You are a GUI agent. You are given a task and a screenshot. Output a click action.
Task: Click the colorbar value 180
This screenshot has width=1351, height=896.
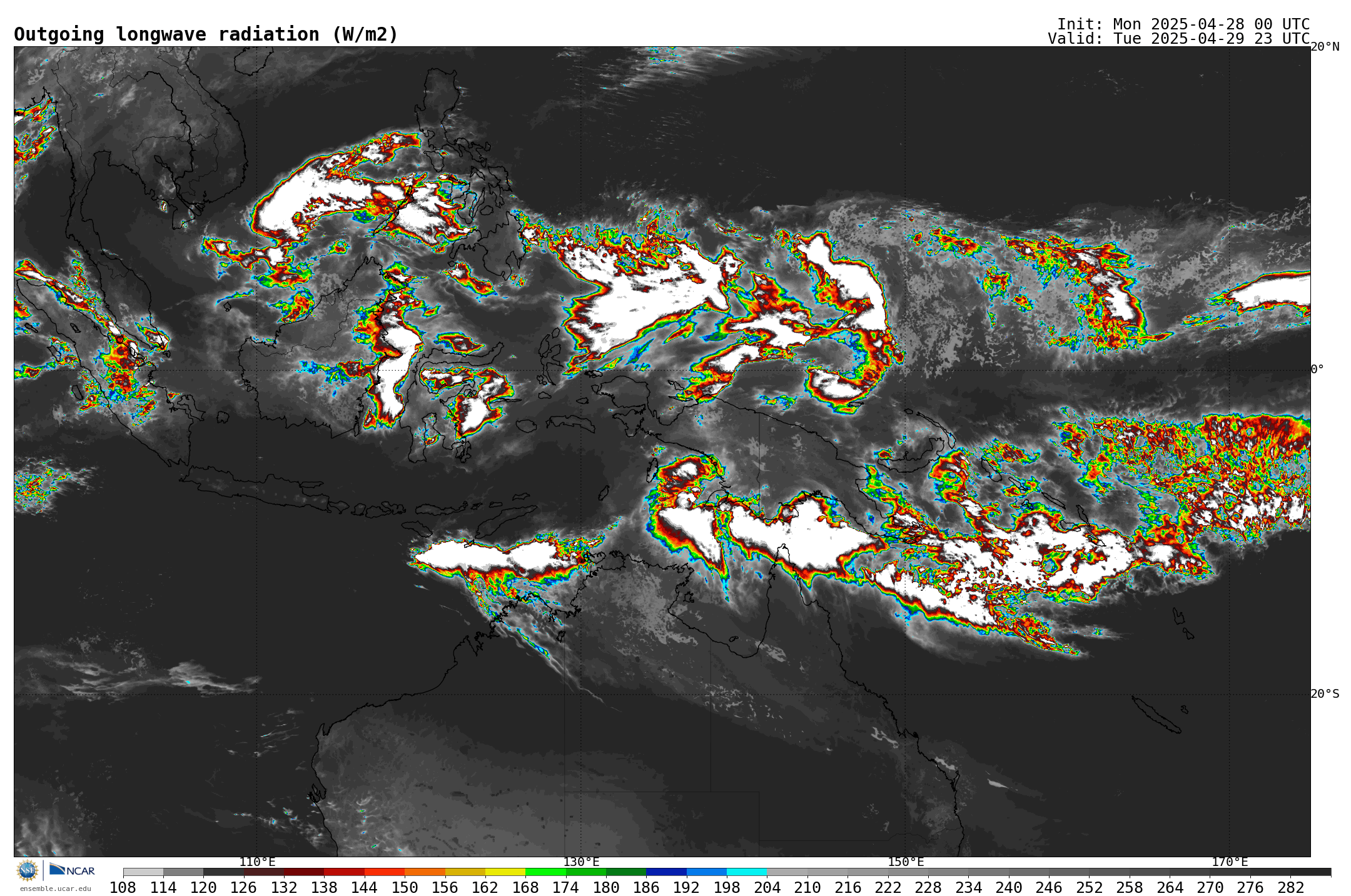pos(606,888)
